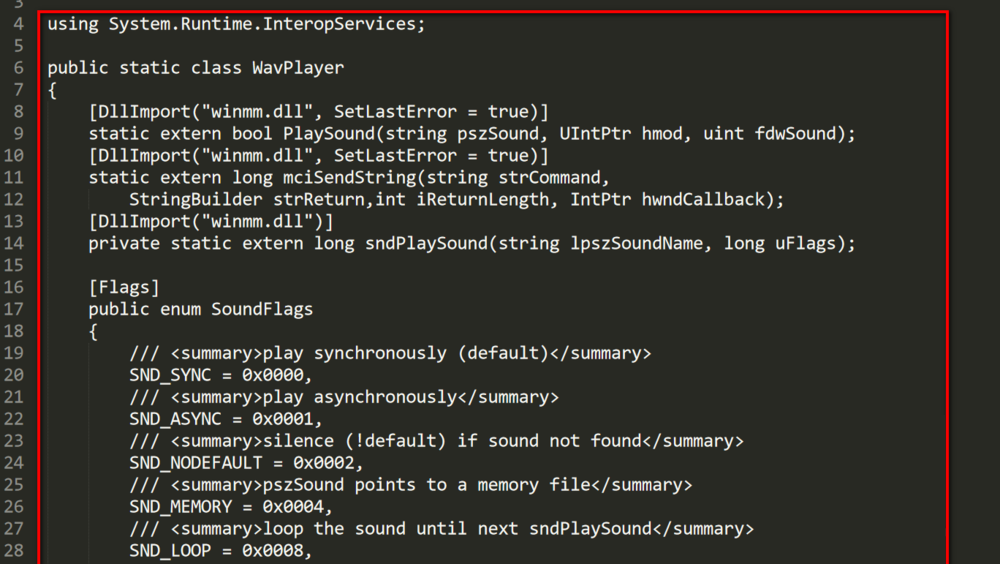Click the SND_MEMORY = 0x0004 line
The image size is (1000, 564).
231,507
